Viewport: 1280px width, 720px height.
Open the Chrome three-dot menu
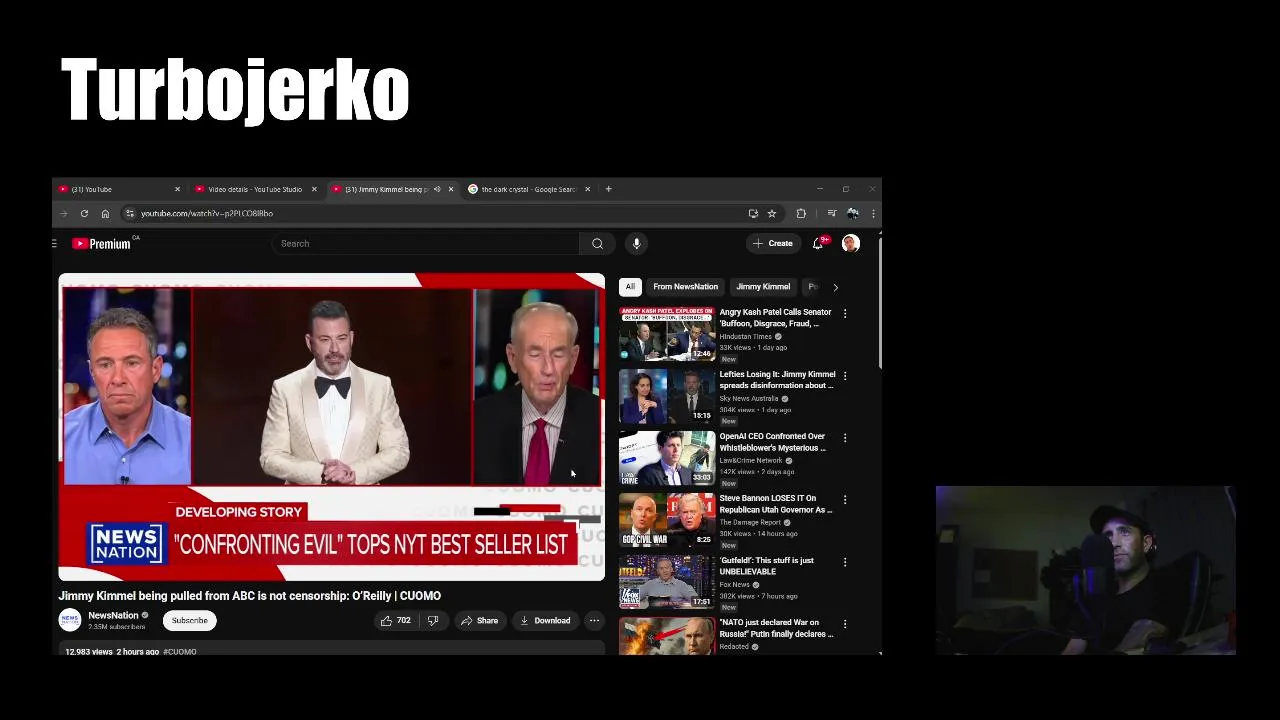pos(873,213)
